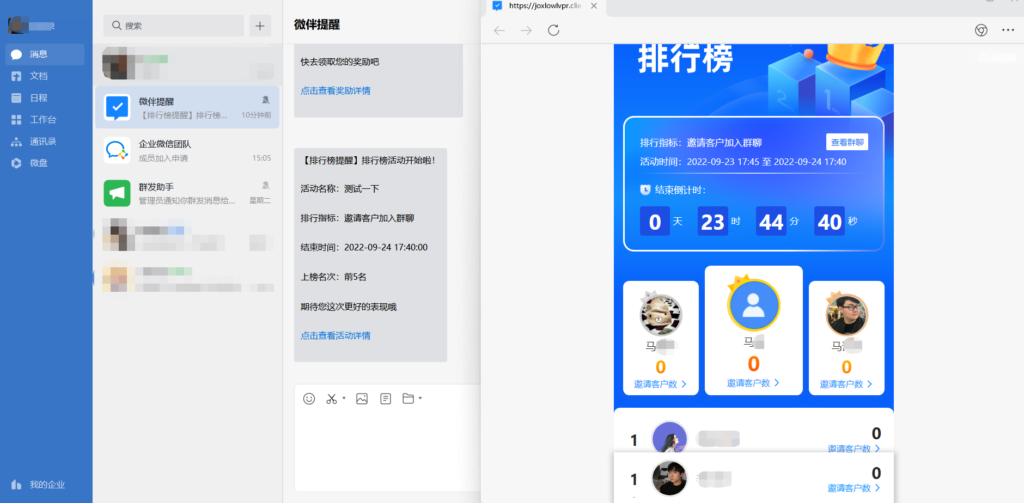The width and height of the screenshot is (1024, 503).
Task: Click the scissors screenshot tool icon
Action: coord(333,399)
